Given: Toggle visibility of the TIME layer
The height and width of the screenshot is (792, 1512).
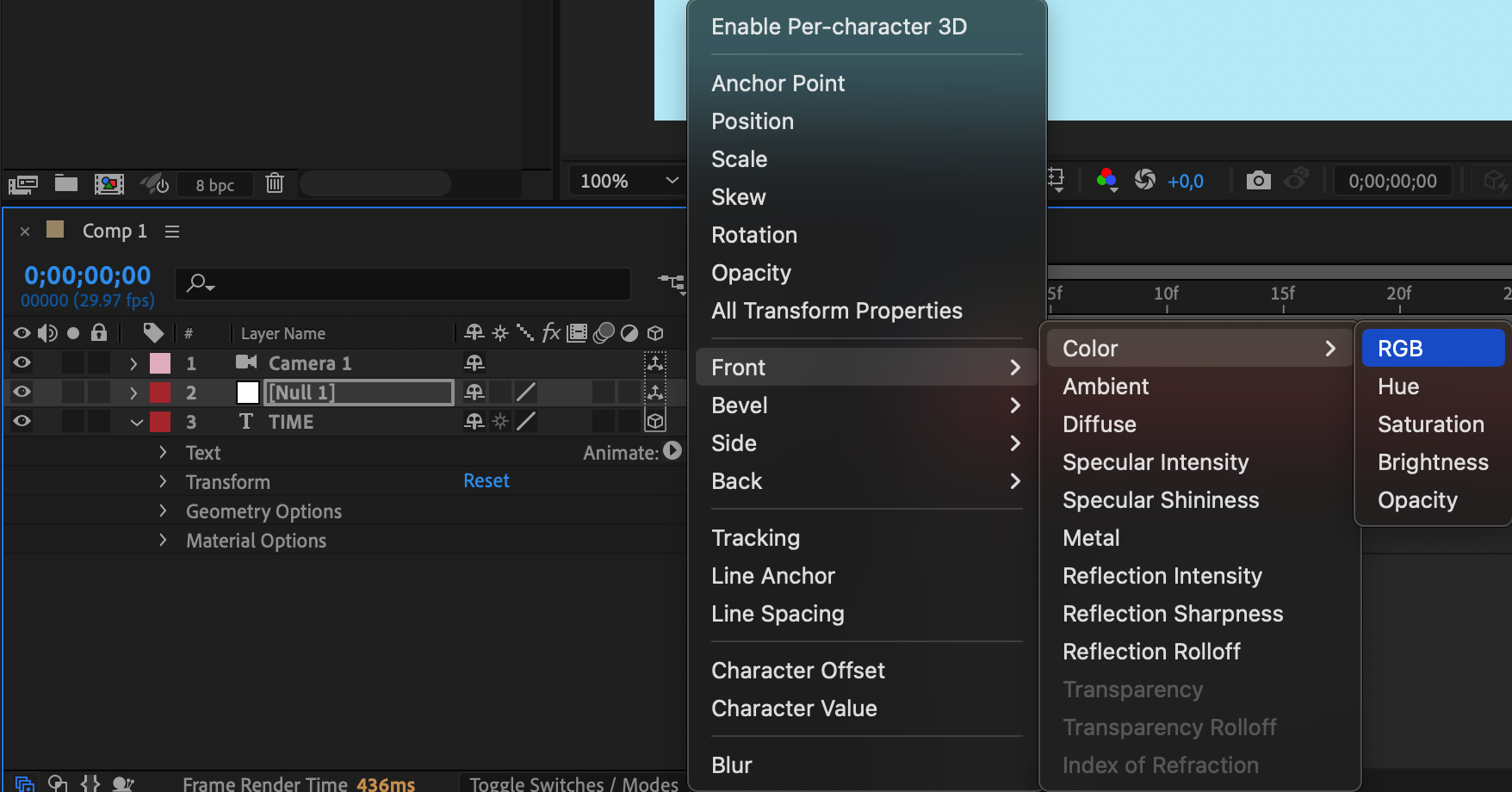Looking at the screenshot, I should (22, 422).
